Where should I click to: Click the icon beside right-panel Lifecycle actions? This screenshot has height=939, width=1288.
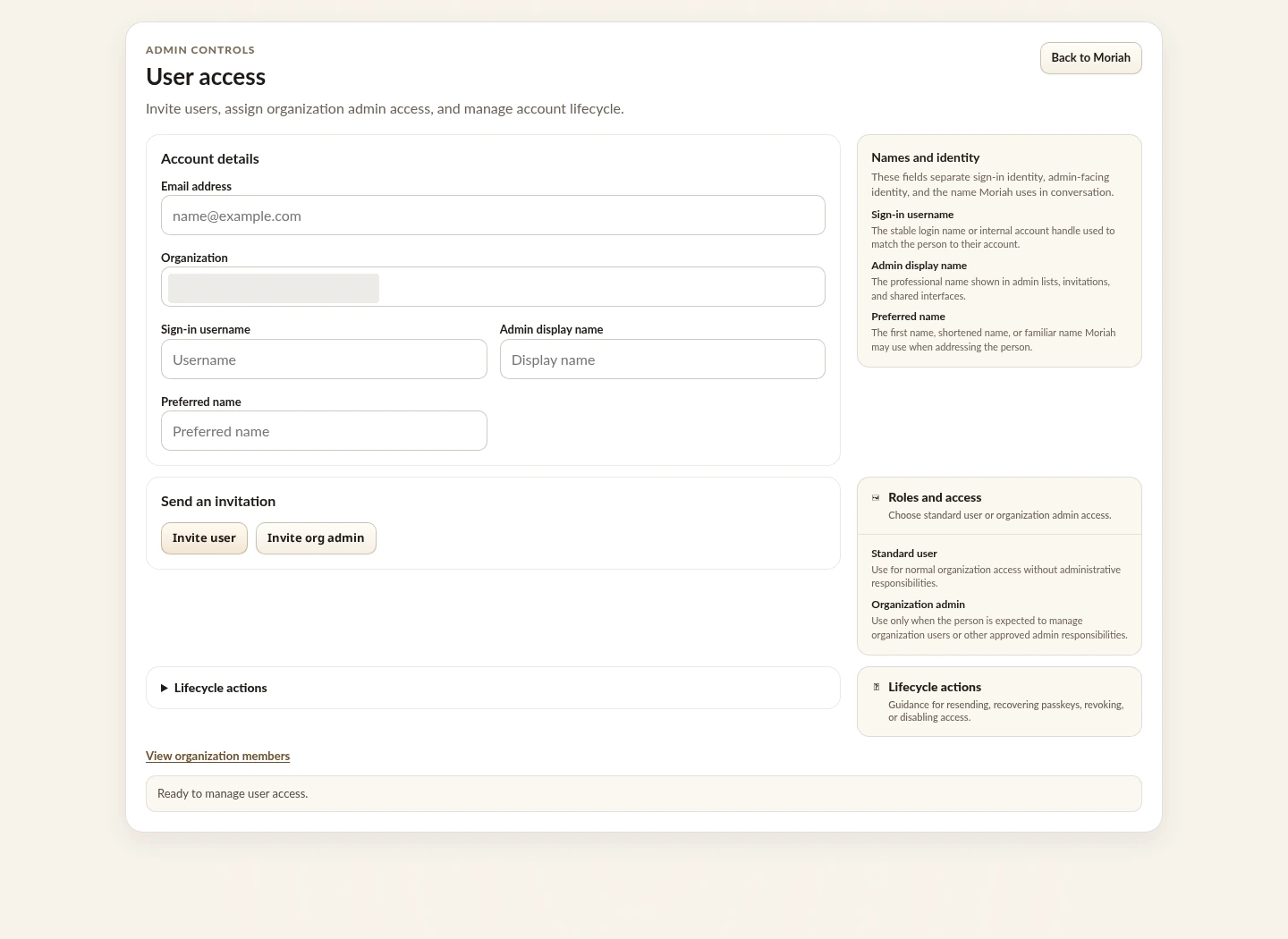click(876, 687)
